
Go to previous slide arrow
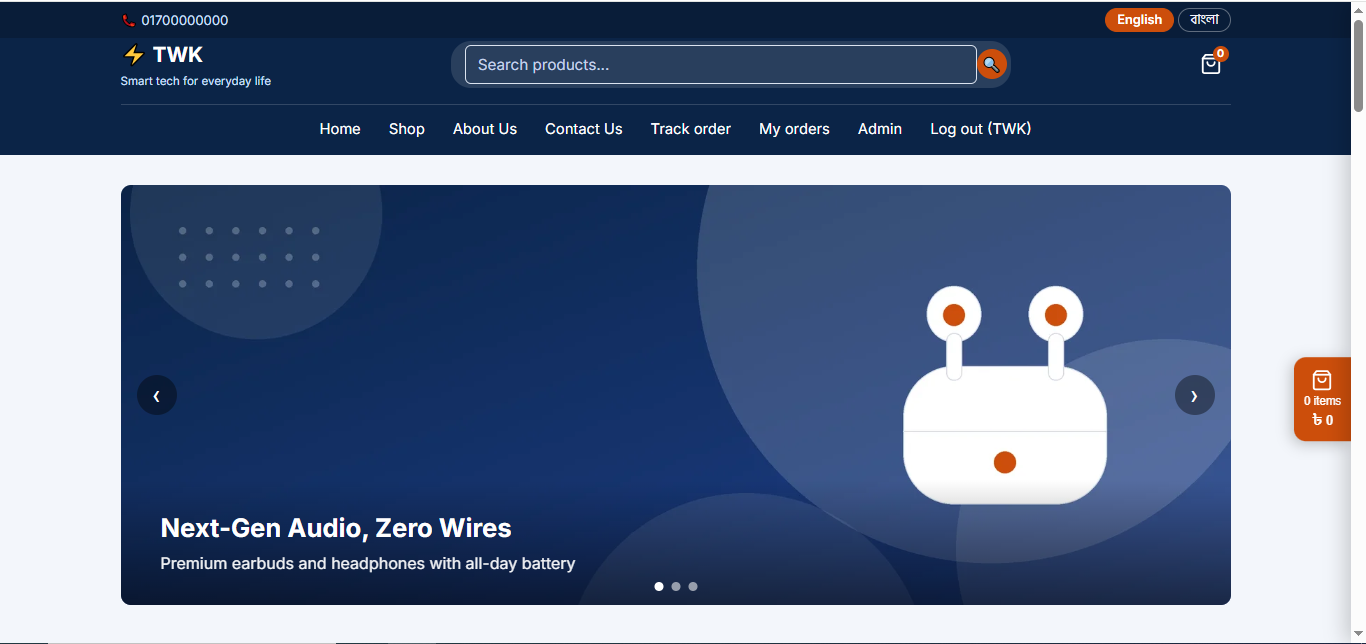click(157, 395)
